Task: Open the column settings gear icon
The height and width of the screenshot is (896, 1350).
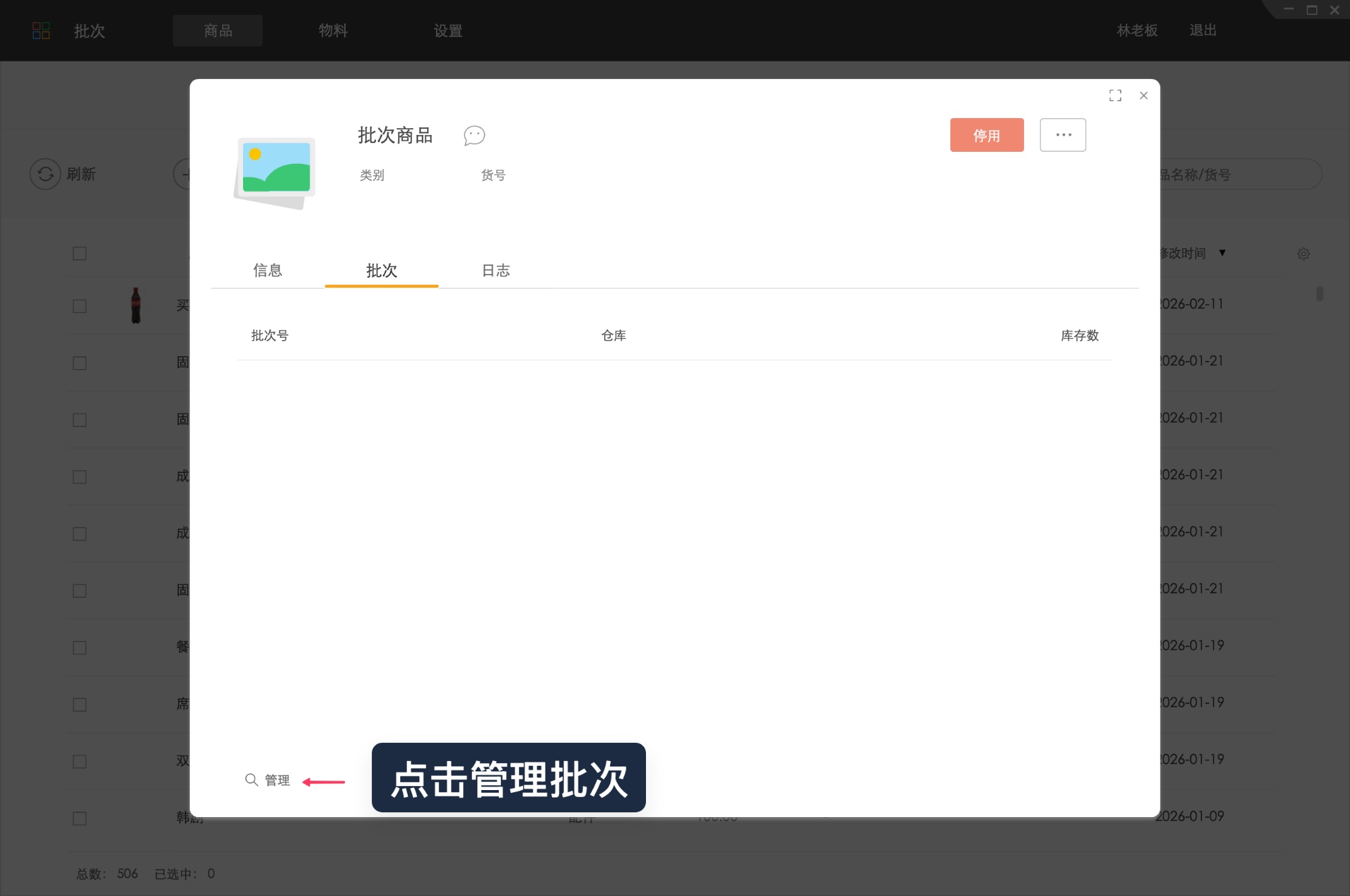Action: pyautogui.click(x=1303, y=254)
